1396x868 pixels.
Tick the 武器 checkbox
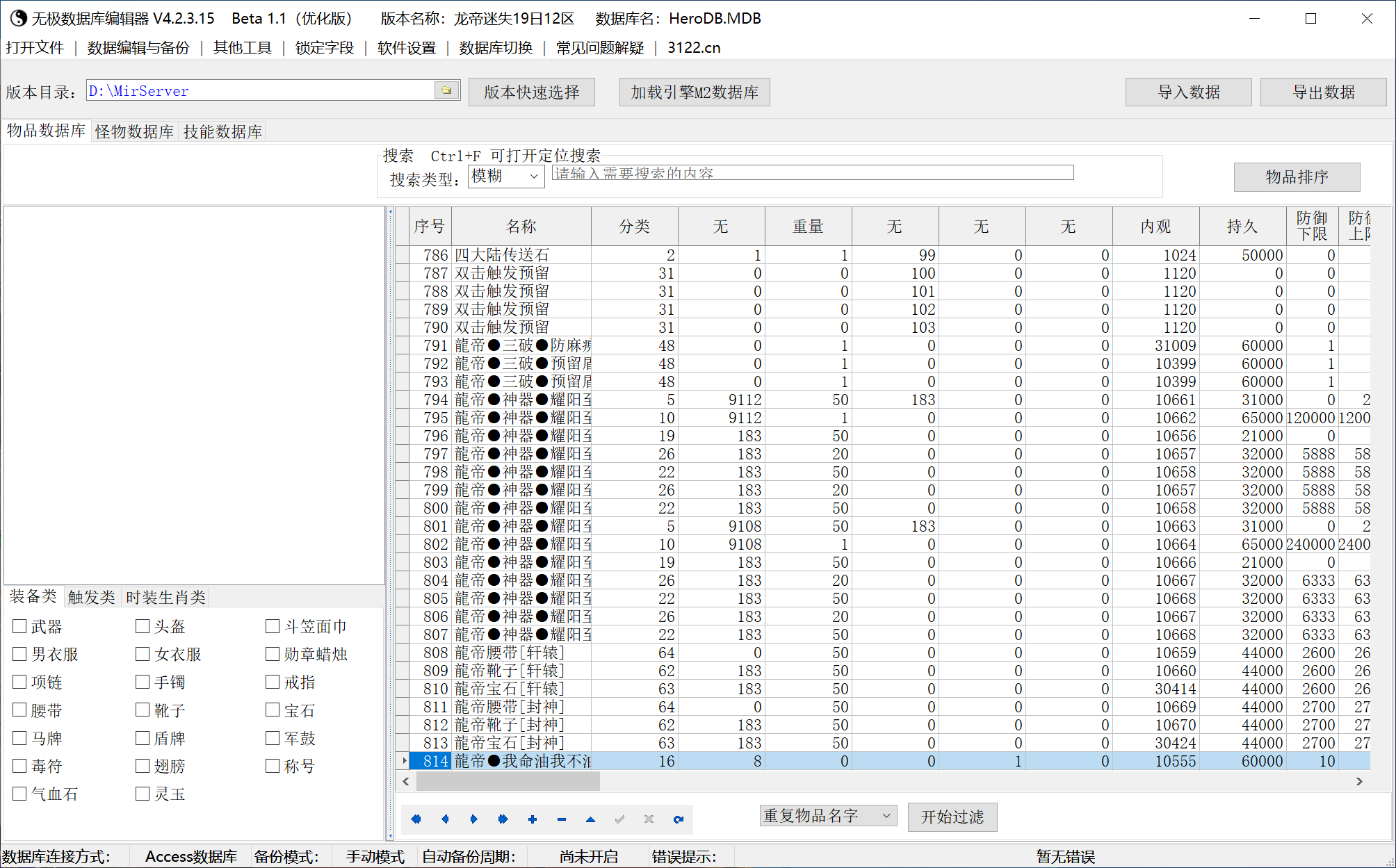(19, 626)
